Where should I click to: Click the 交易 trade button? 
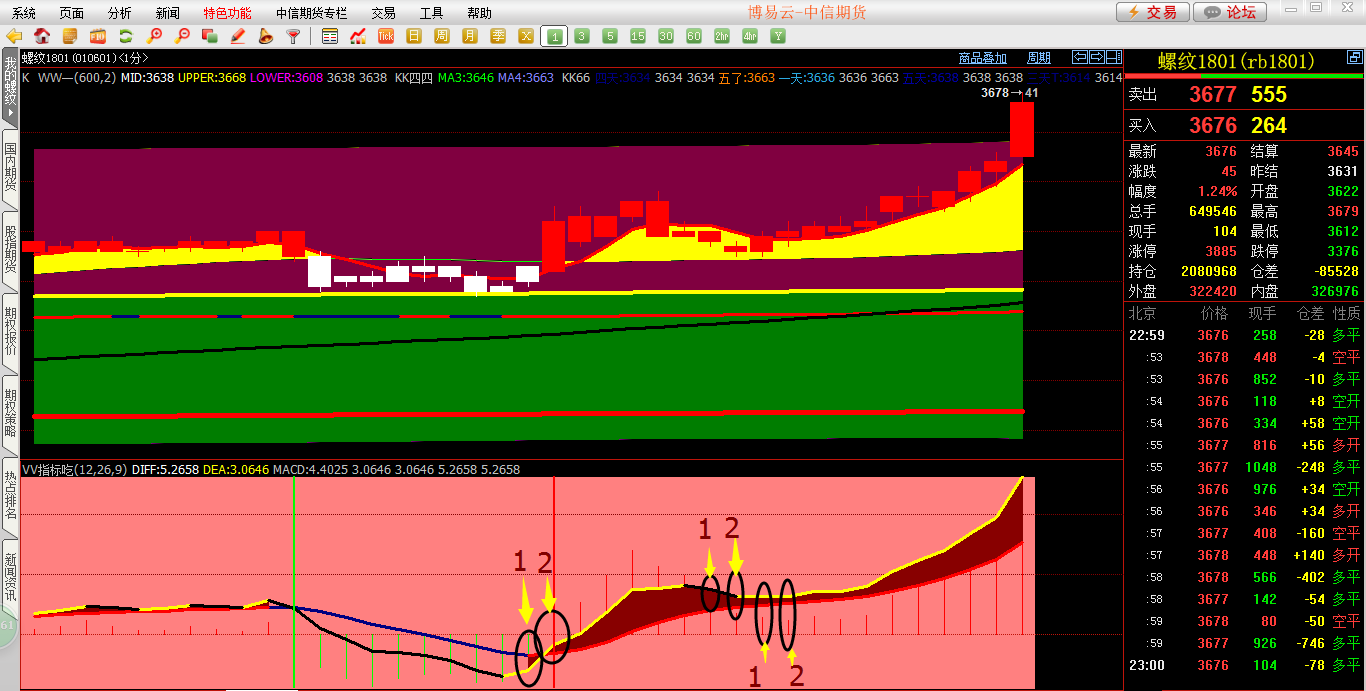[x=1152, y=12]
